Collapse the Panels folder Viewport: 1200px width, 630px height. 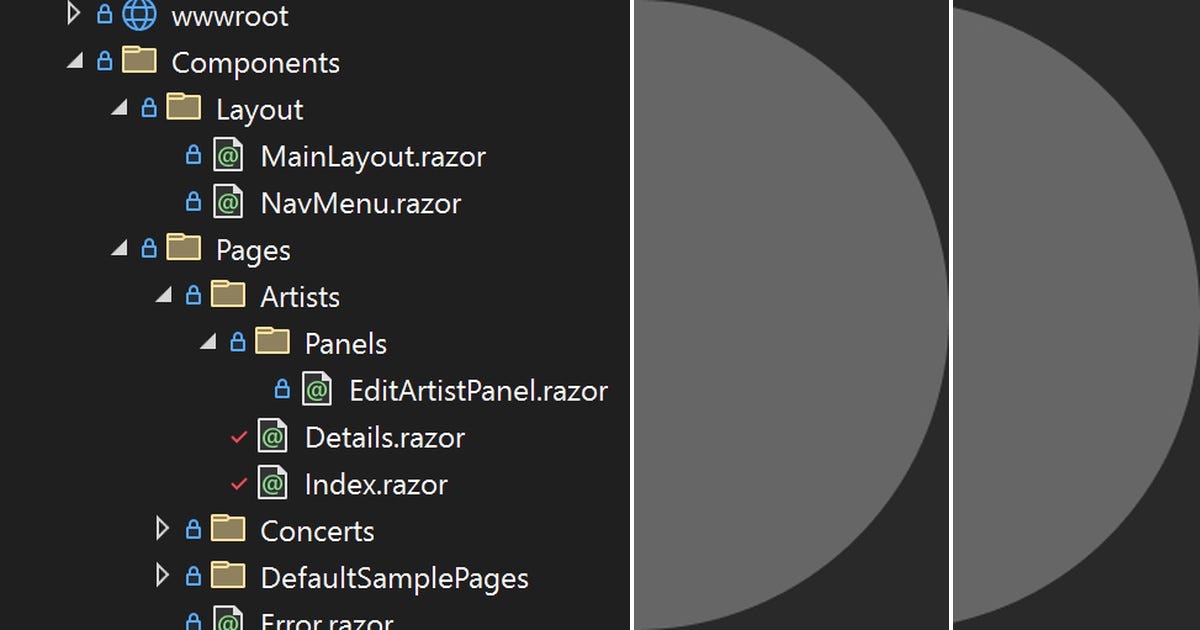coord(207,342)
